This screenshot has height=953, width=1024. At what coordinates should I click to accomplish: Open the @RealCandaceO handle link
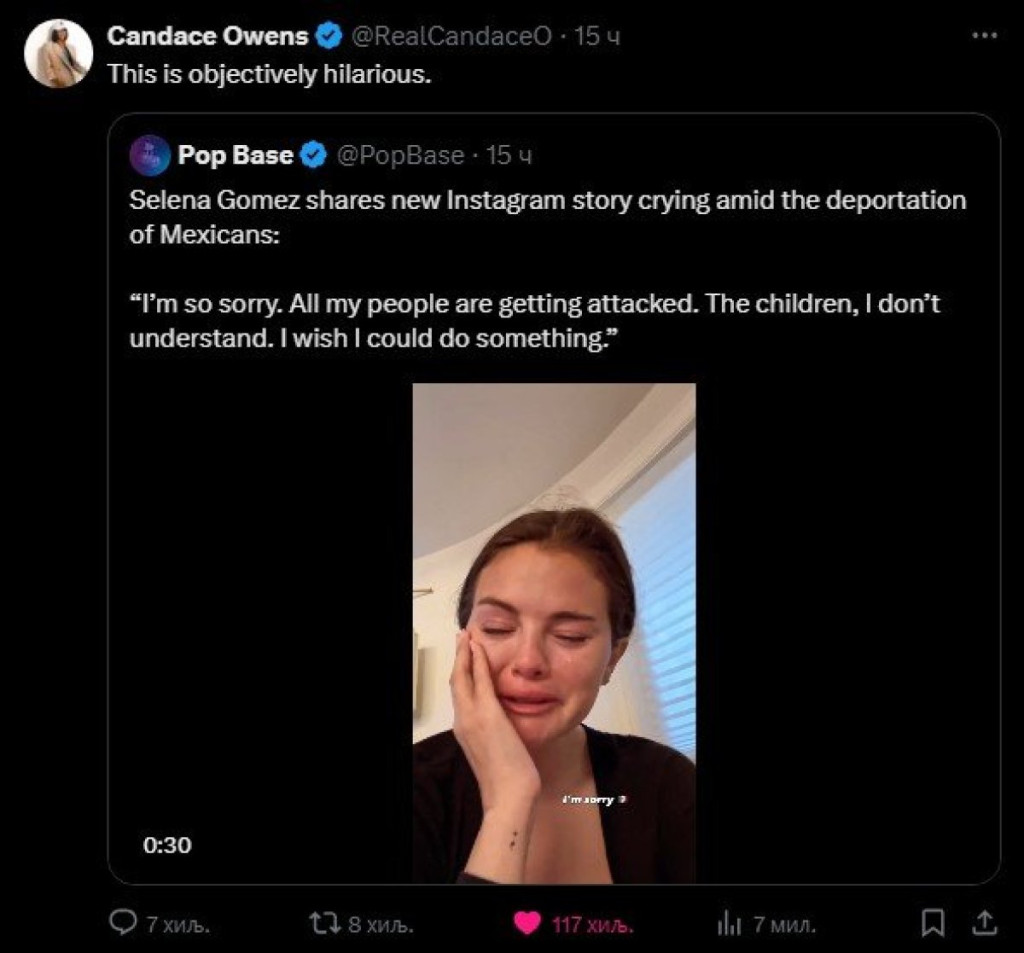(x=451, y=37)
